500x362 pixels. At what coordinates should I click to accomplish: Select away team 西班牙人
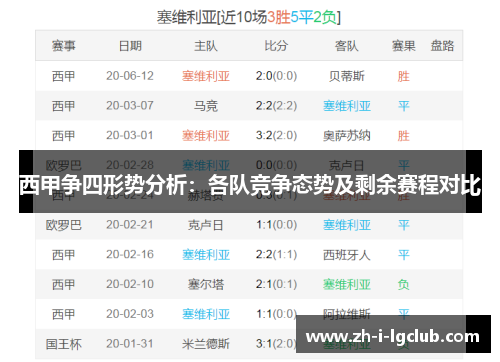pos(347,254)
